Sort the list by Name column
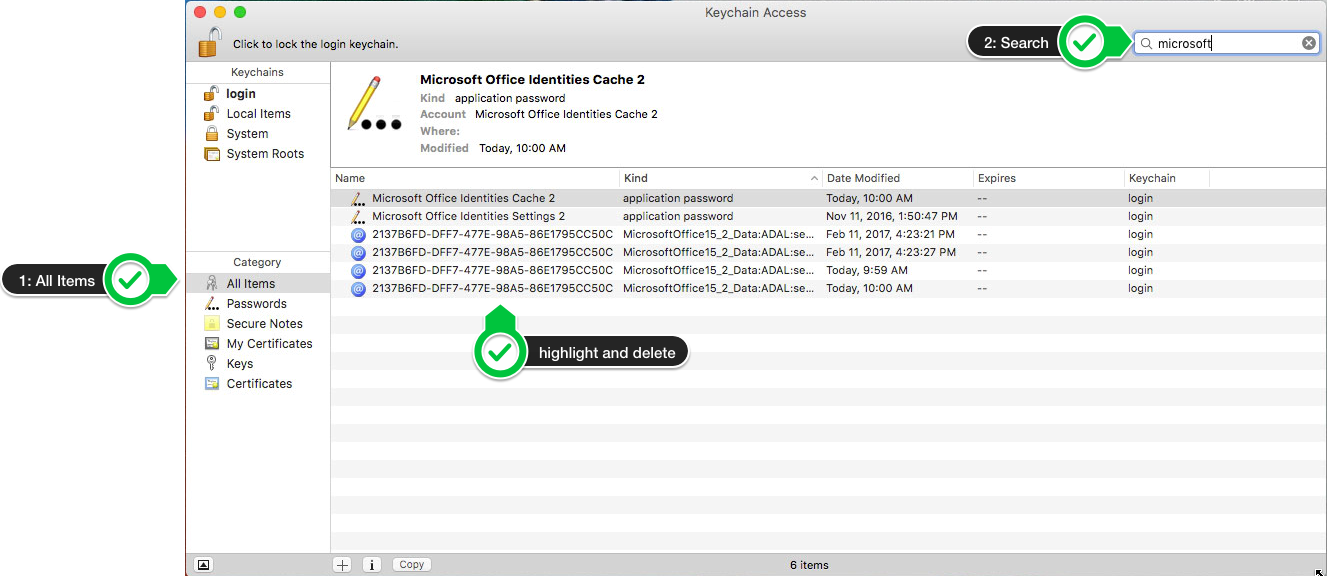Screen dimensions: 1327x576 (x=475, y=178)
